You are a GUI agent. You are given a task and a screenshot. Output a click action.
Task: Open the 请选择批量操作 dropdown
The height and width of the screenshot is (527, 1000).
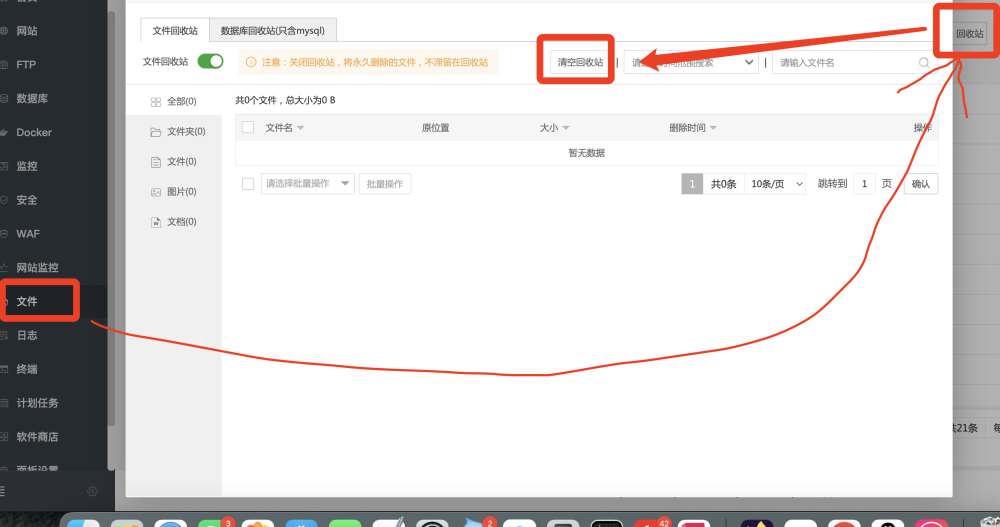point(307,184)
